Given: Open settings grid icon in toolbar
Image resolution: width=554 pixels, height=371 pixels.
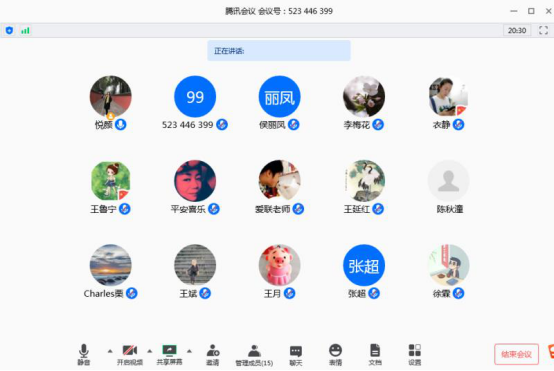Looking at the screenshot, I should click(414, 354).
